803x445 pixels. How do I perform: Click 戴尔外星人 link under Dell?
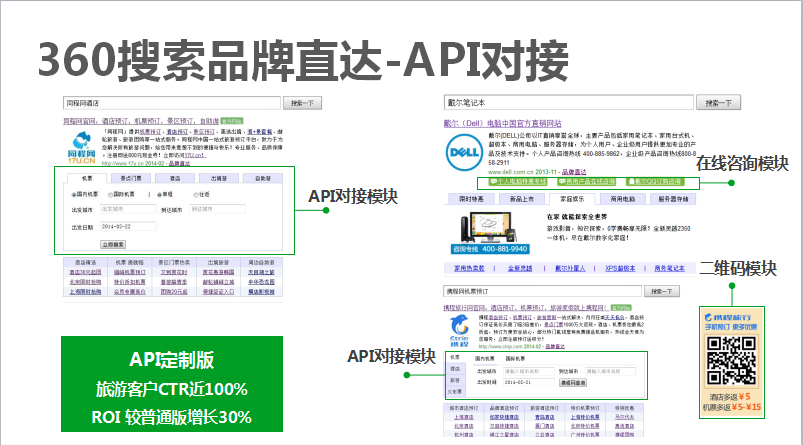point(570,268)
